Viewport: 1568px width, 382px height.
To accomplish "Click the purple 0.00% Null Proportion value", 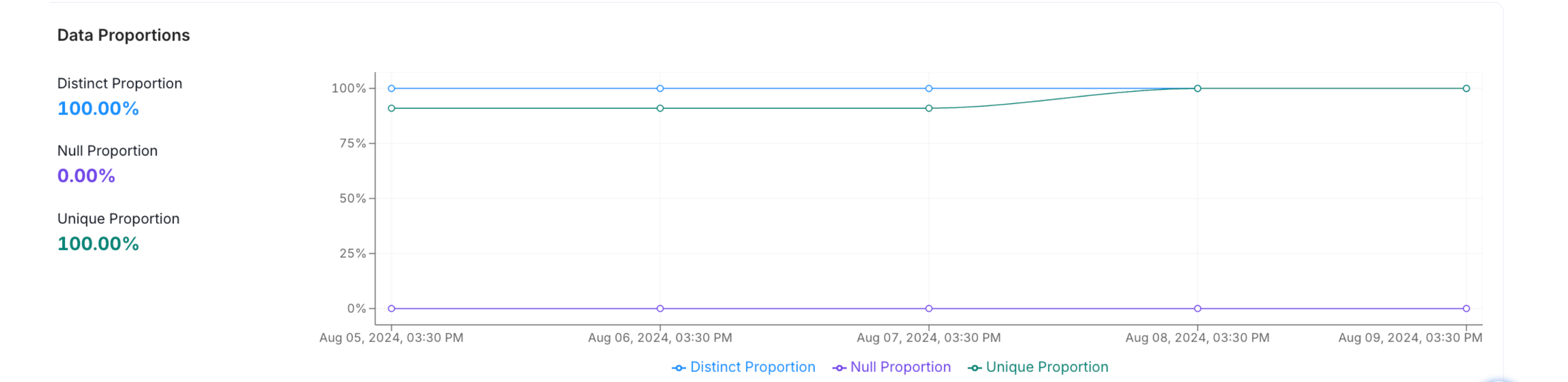I will tap(86, 176).
